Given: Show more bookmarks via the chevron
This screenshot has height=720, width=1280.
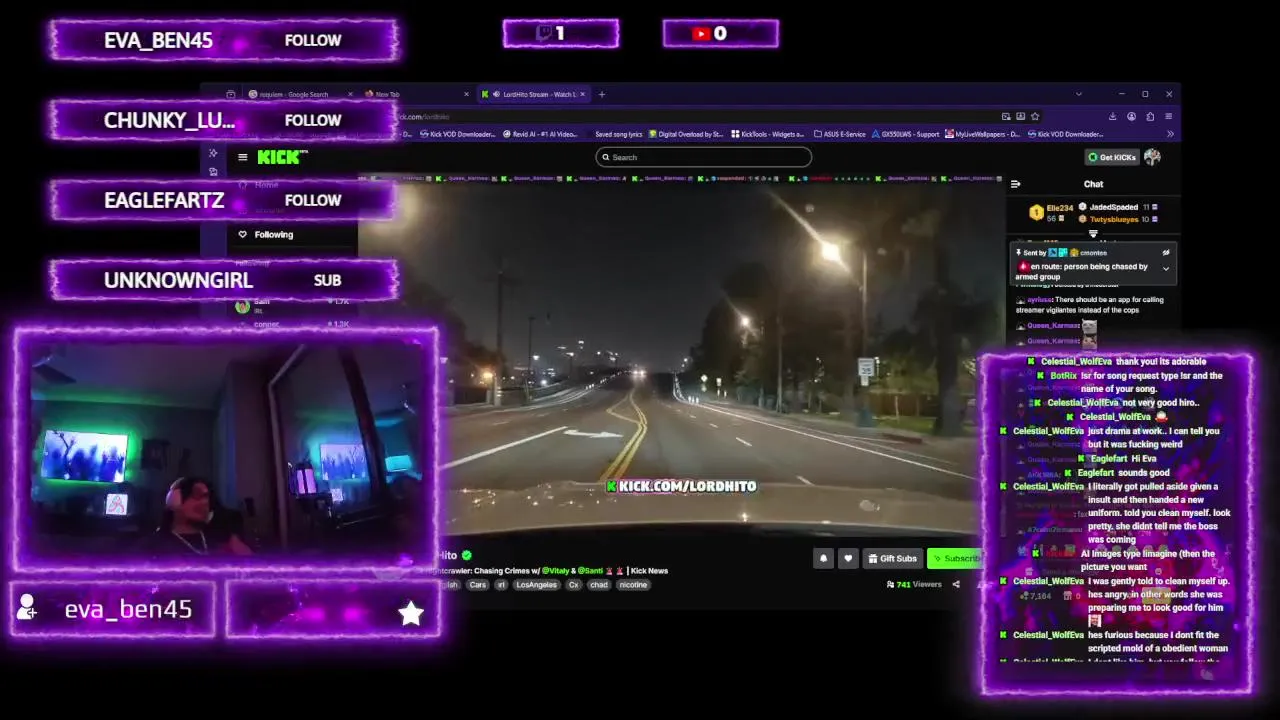Looking at the screenshot, I should pos(1169,134).
